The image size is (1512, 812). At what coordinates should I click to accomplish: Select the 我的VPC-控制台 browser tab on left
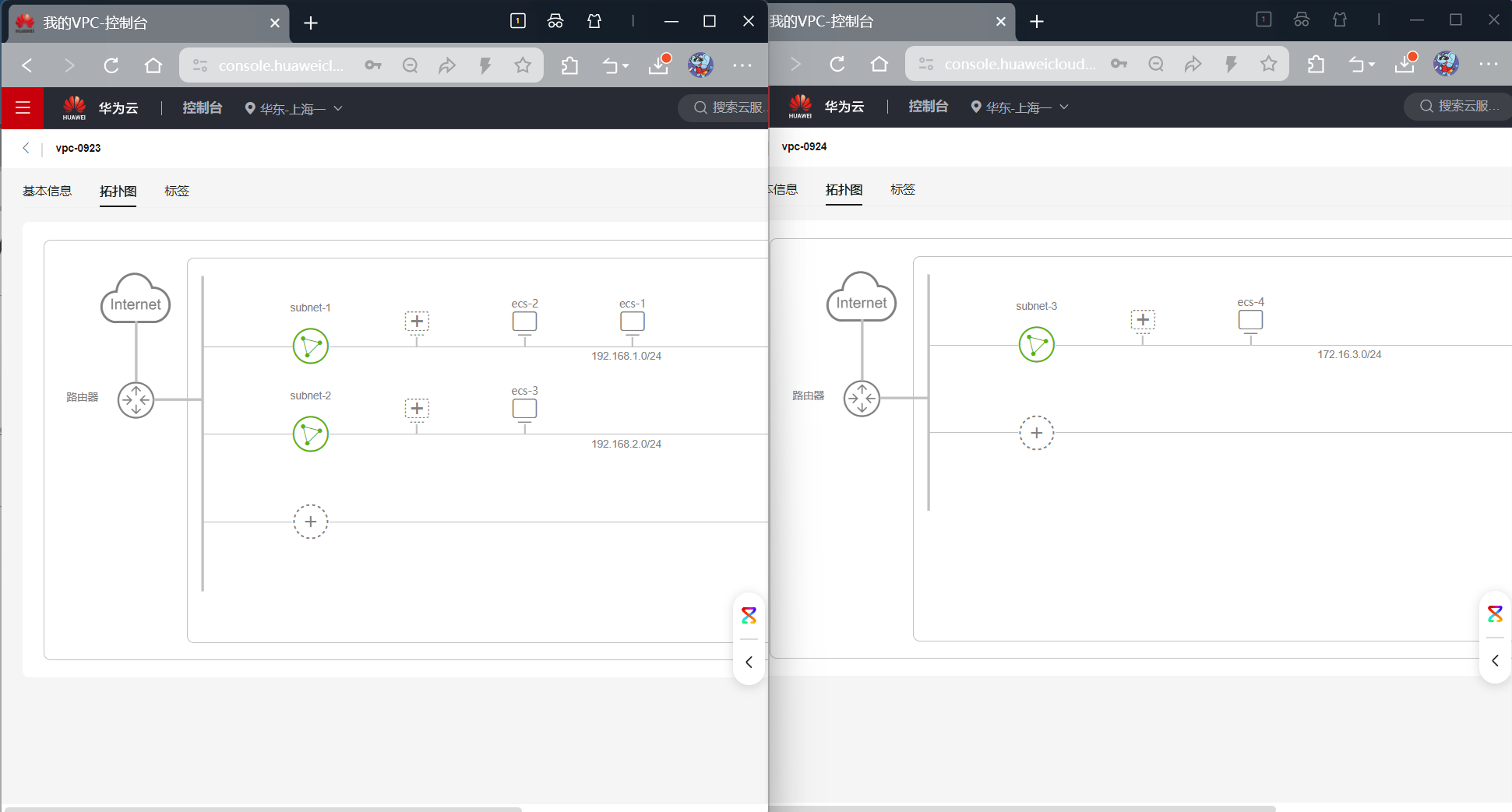pyautogui.click(x=148, y=23)
